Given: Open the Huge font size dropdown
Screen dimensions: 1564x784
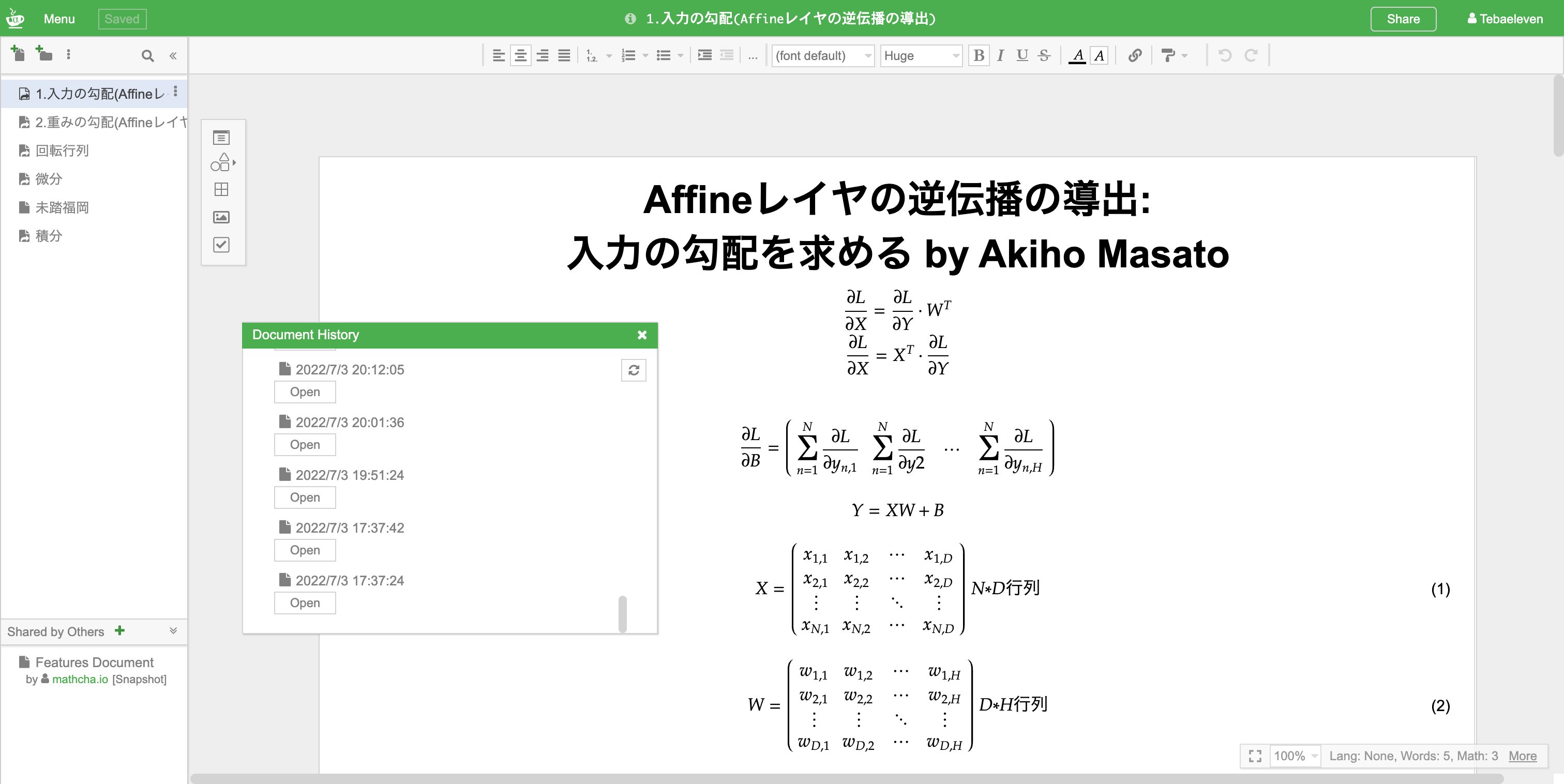Looking at the screenshot, I should pos(921,56).
